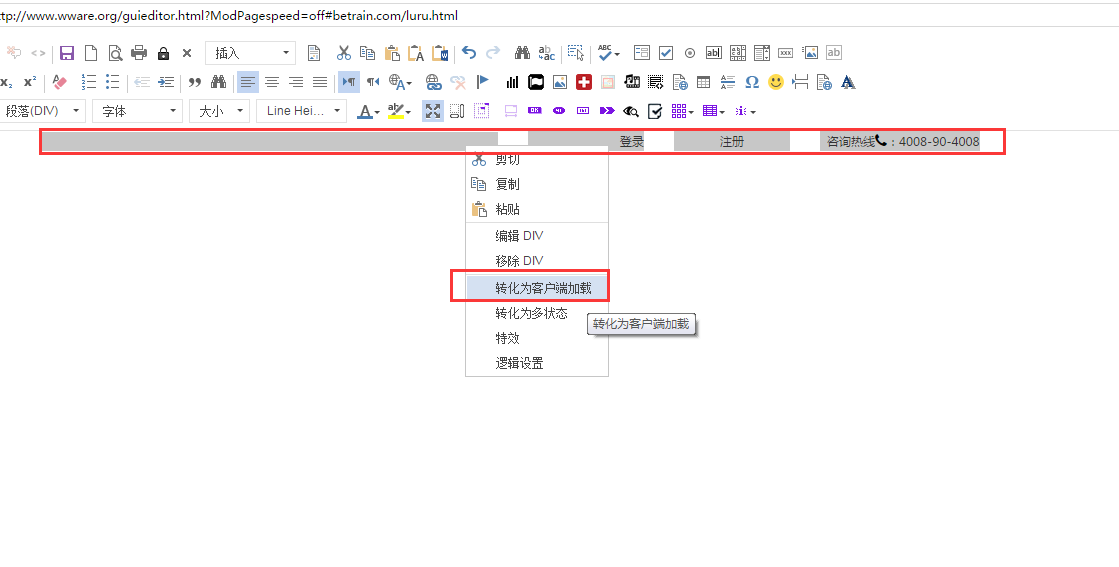
Task: Insert a checkbox form field
Action: (666, 53)
